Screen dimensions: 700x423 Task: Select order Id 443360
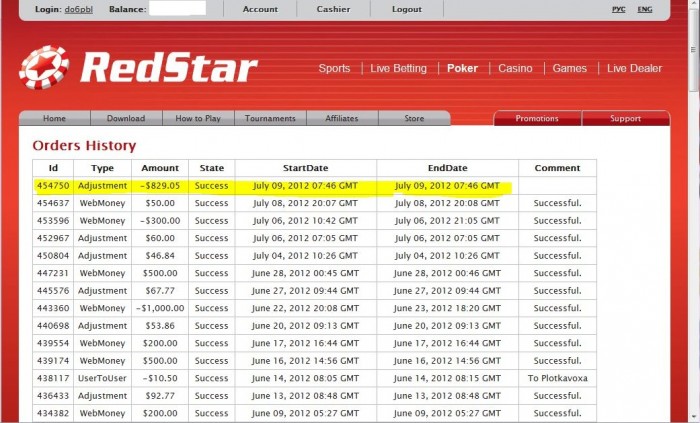53,308
